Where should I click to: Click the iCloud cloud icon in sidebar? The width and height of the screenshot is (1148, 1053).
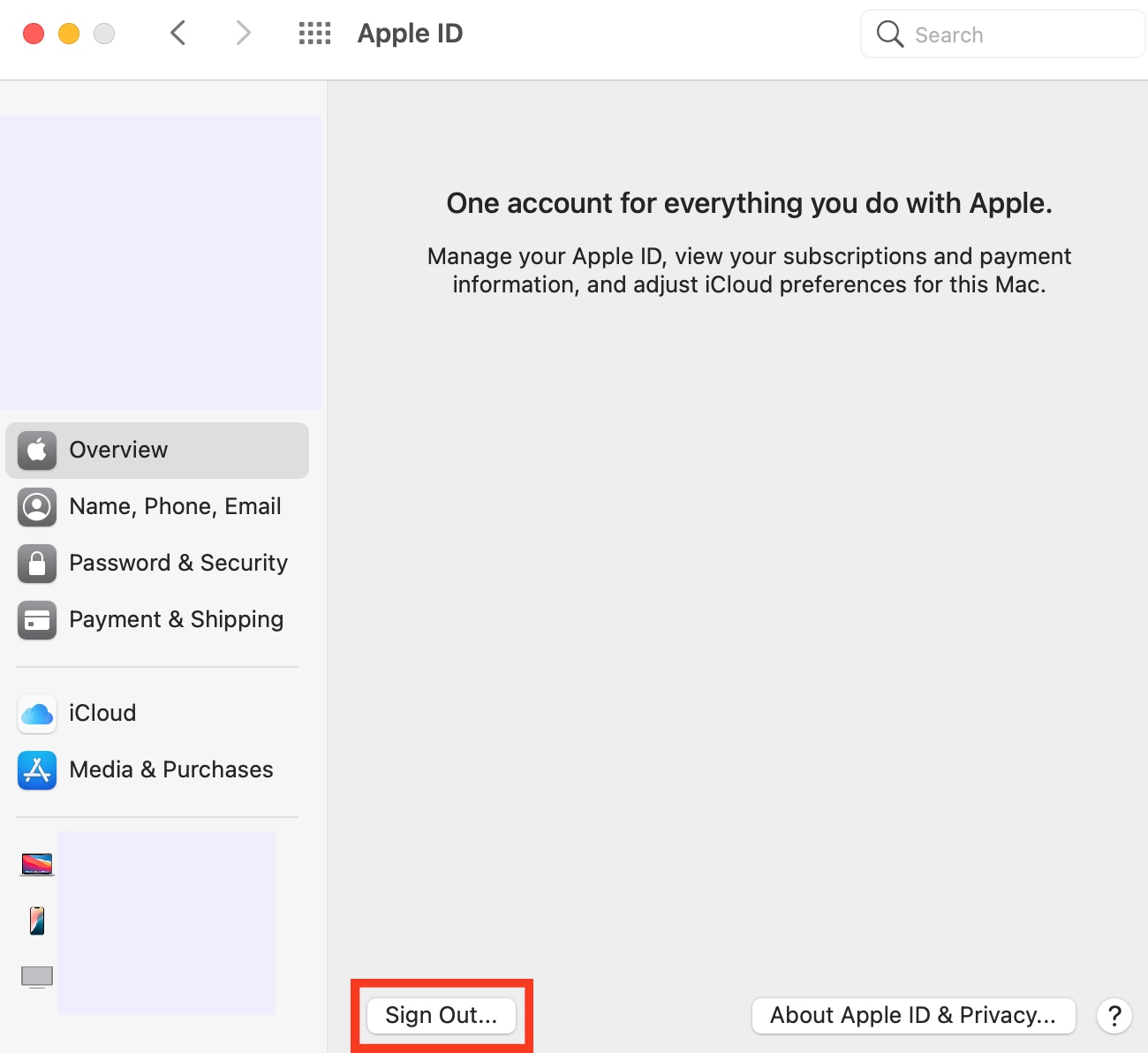coord(36,714)
